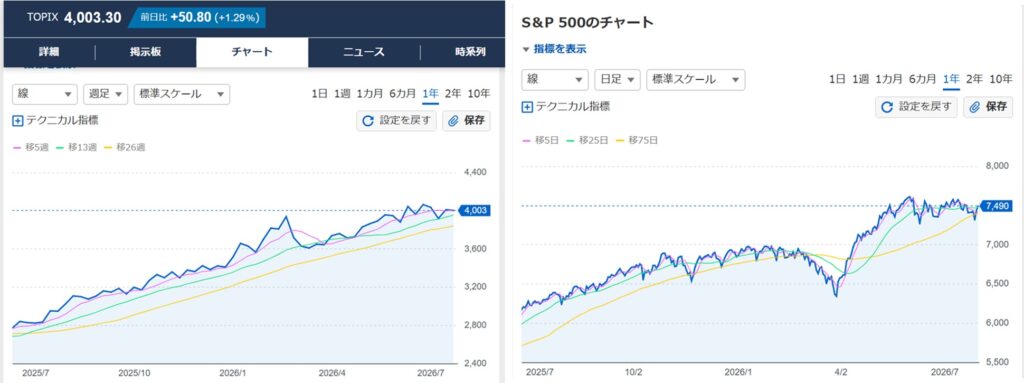Open the 時系列 tab

pyautogui.click(x=470, y=52)
